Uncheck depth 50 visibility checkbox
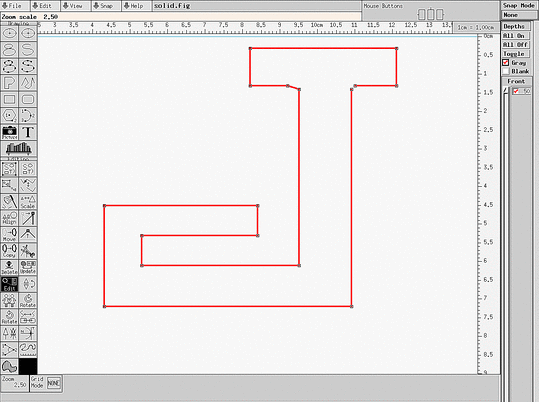539x402 pixels. 516,91
